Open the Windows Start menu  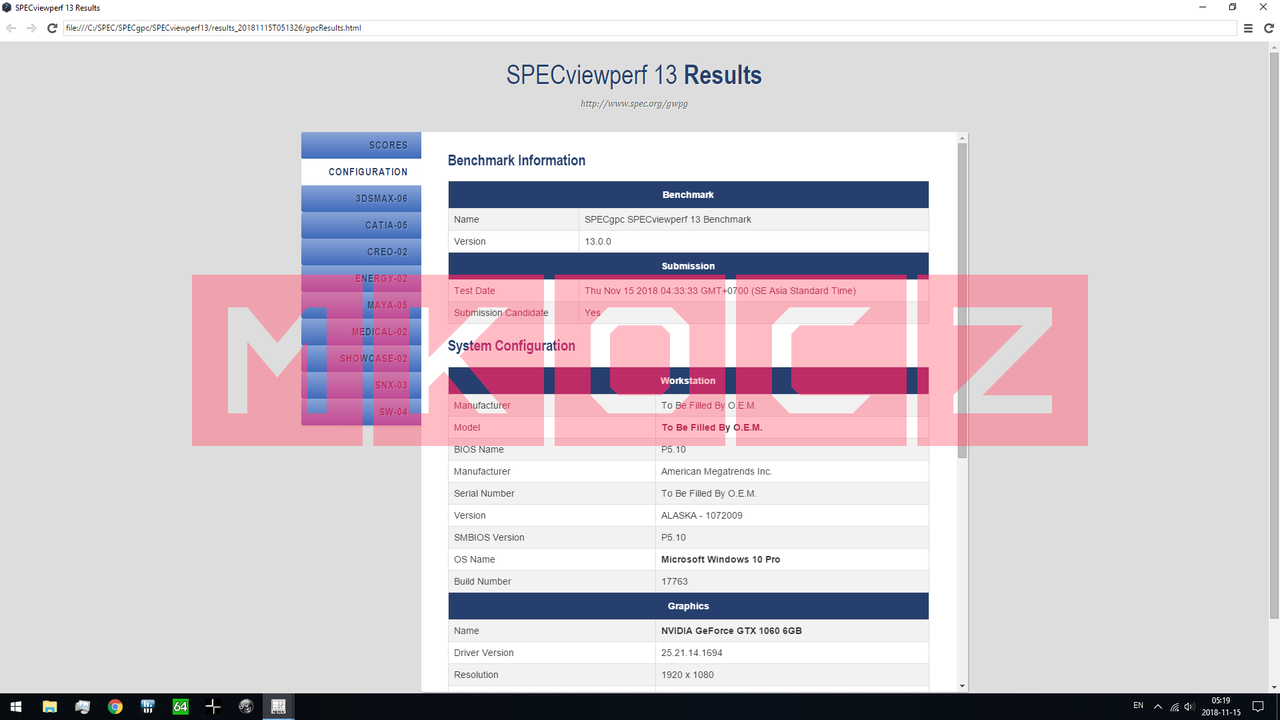pyautogui.click(x=16, y=706)
